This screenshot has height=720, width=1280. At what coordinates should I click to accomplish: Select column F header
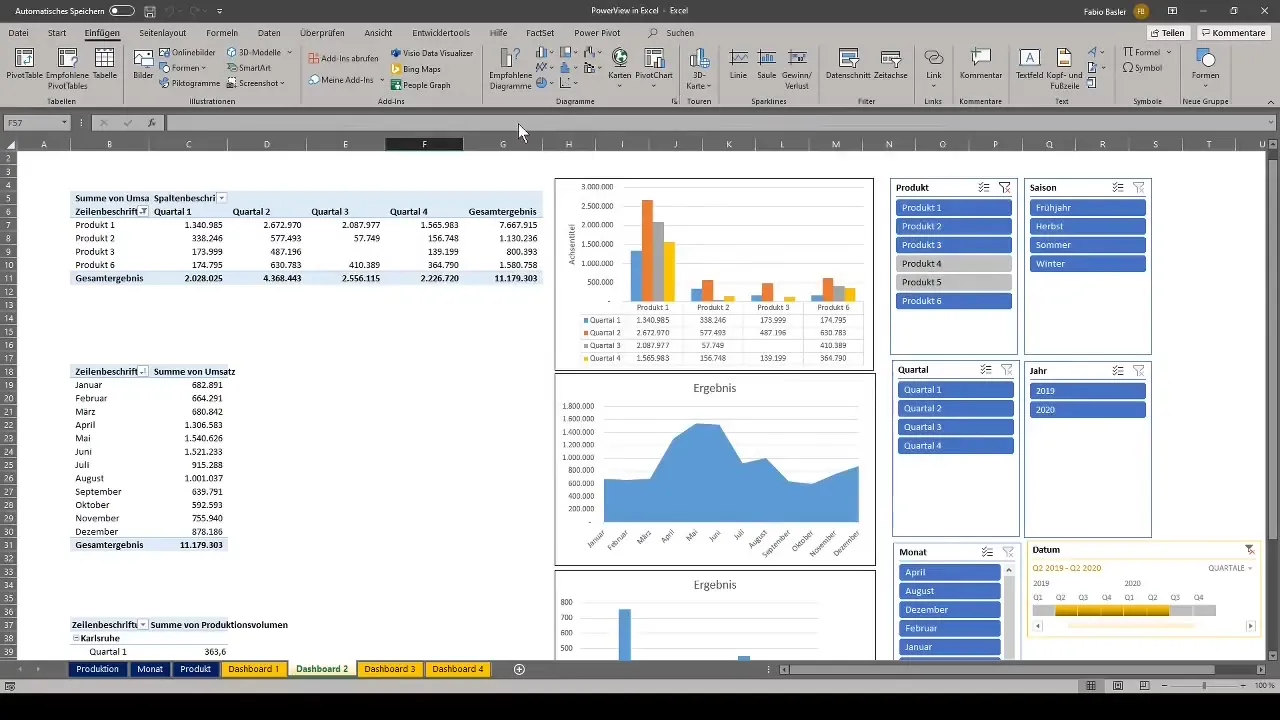pyautogui.click(x=424, y=145)
